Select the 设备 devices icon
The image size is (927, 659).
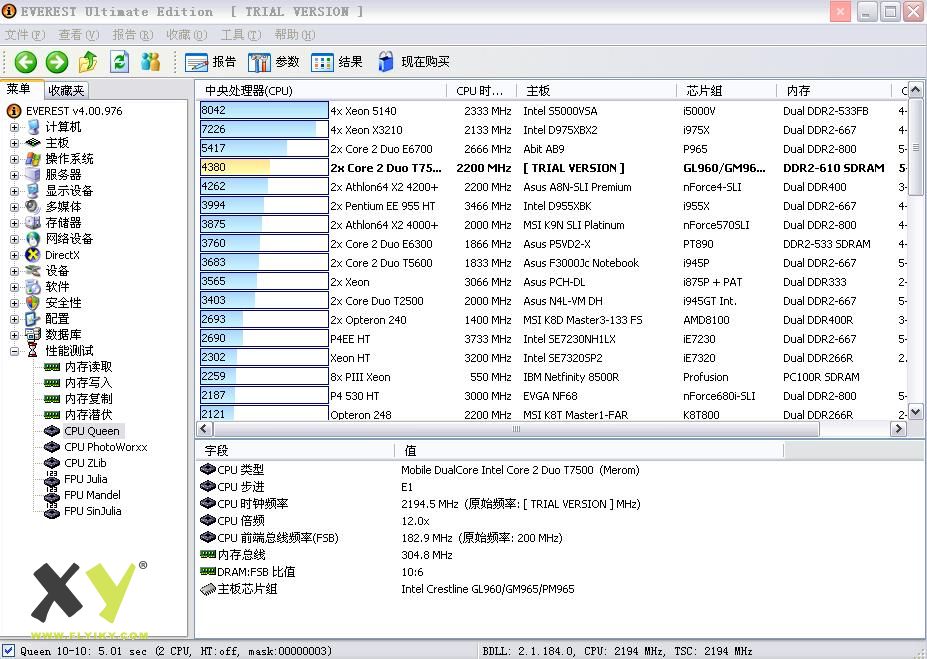point(33,271)
